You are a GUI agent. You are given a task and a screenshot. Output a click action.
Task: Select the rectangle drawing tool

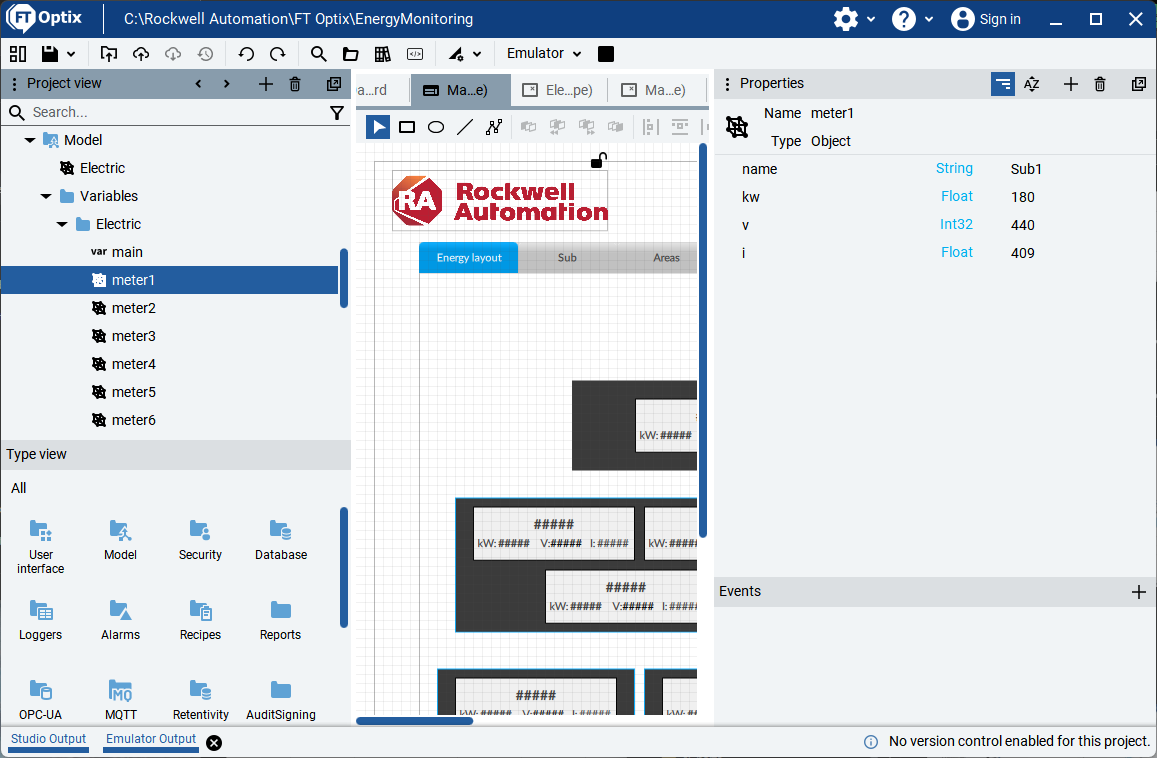(407, 127)
